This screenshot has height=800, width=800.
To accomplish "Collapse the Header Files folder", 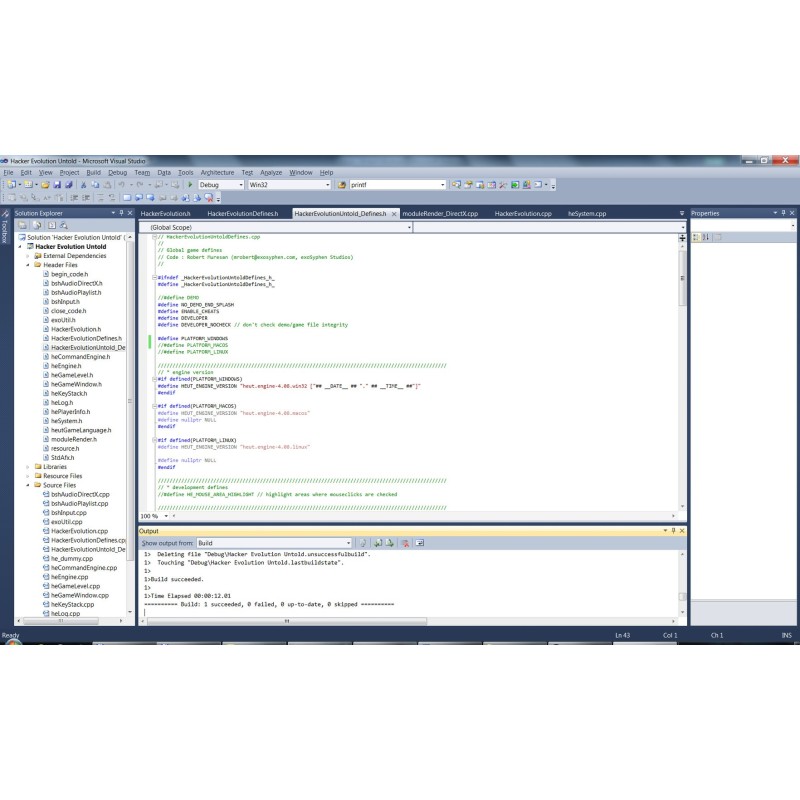I will point(28,265).
